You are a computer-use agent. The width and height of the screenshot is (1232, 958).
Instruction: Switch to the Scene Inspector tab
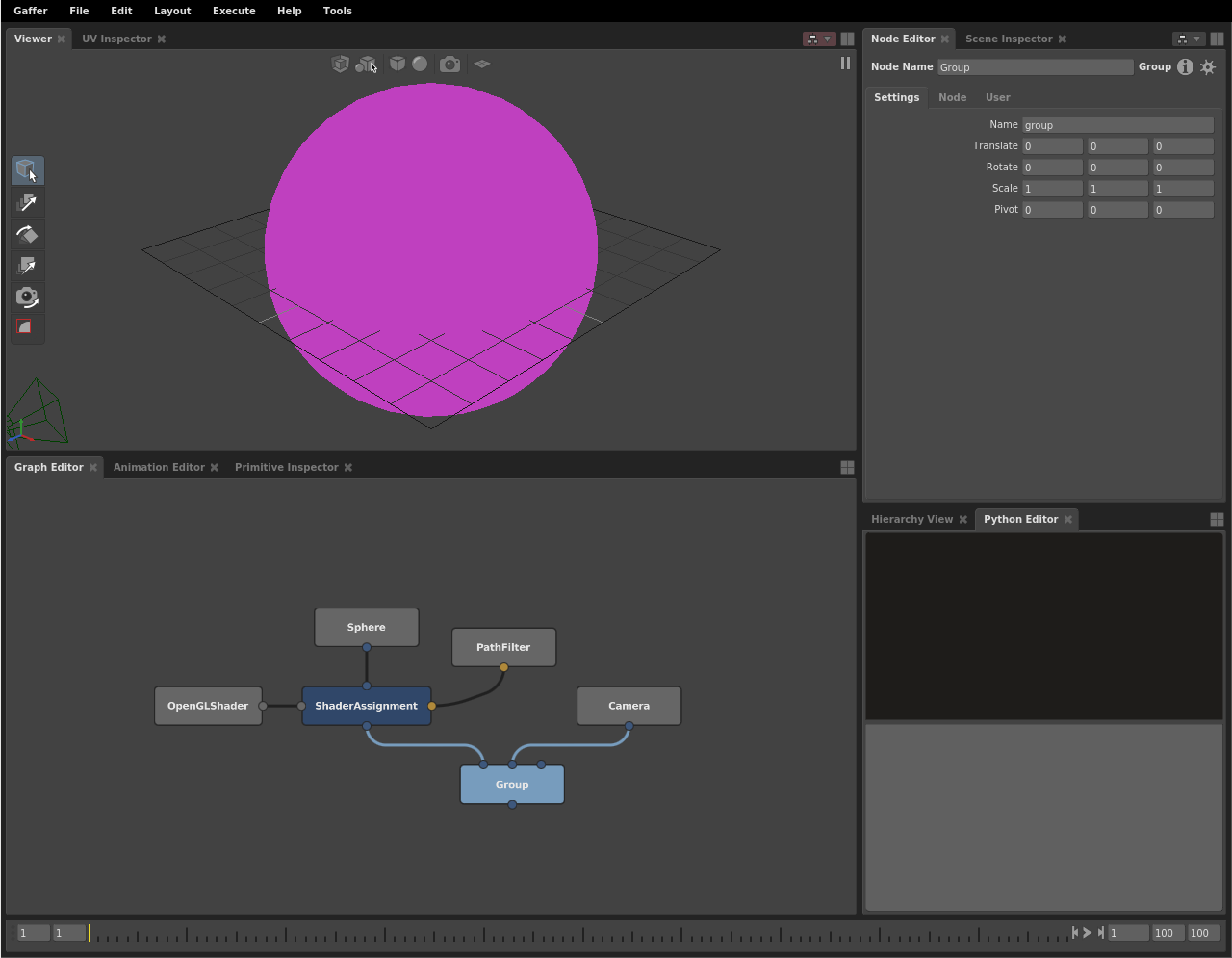(1008, 39)
